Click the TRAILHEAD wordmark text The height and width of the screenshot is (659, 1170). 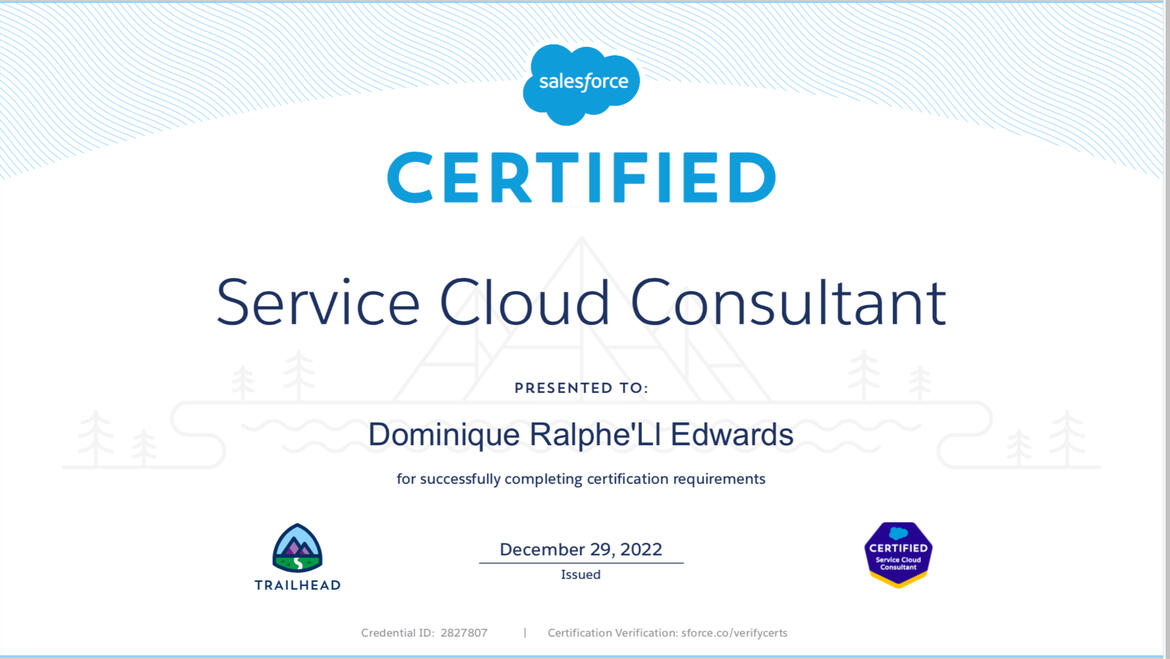297,585
